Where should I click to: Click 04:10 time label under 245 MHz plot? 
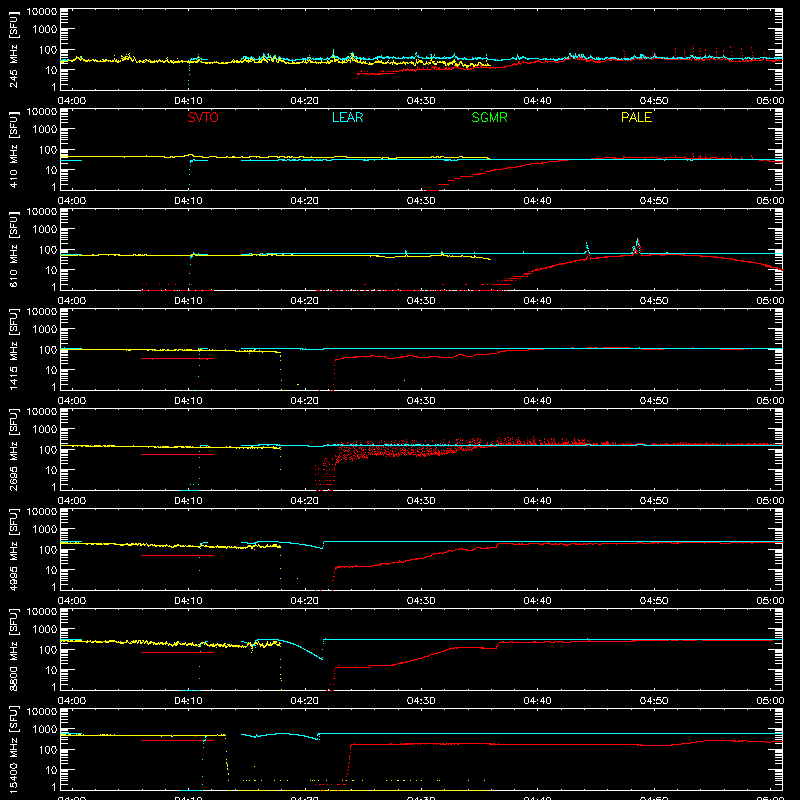point(188,101)
